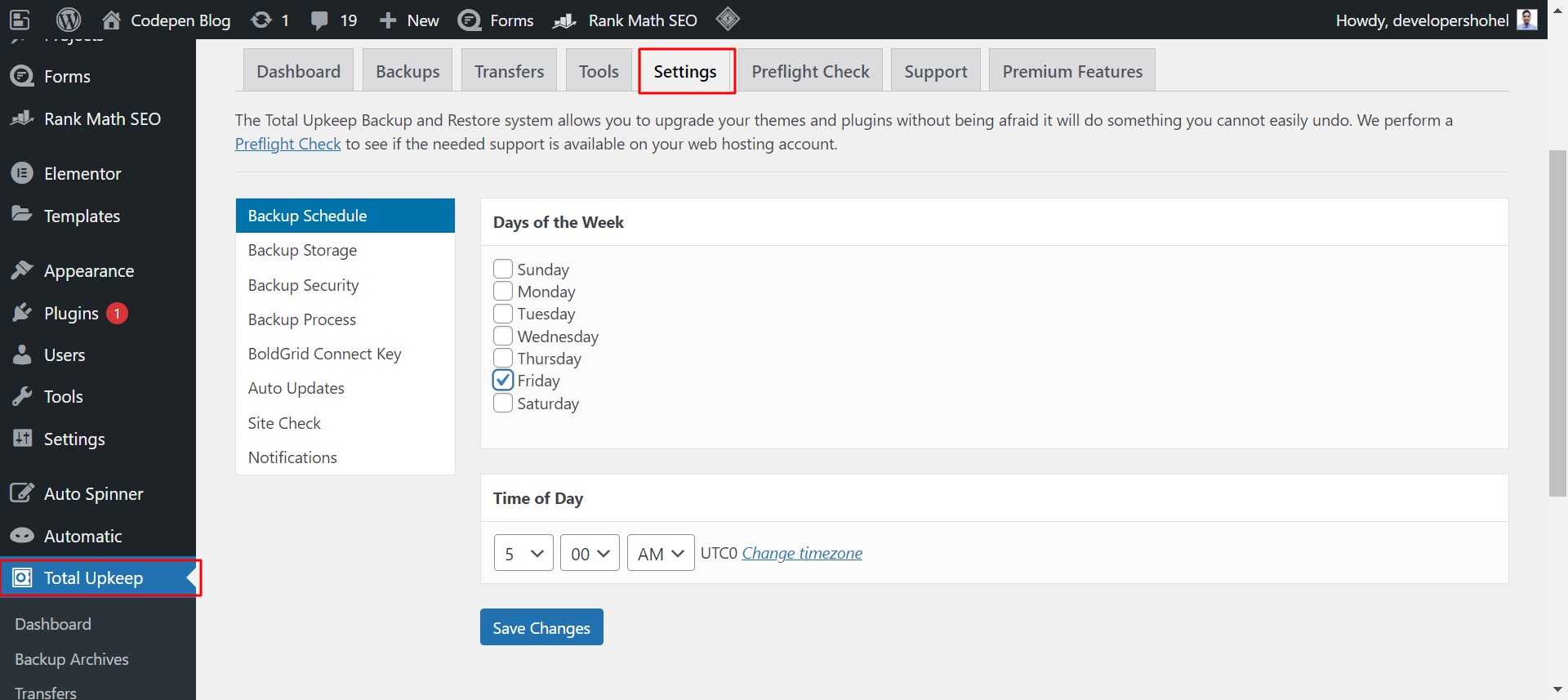1568x700 pixels.
Task: Uncheck the Friday checkbox
Action: coord(503,381)
